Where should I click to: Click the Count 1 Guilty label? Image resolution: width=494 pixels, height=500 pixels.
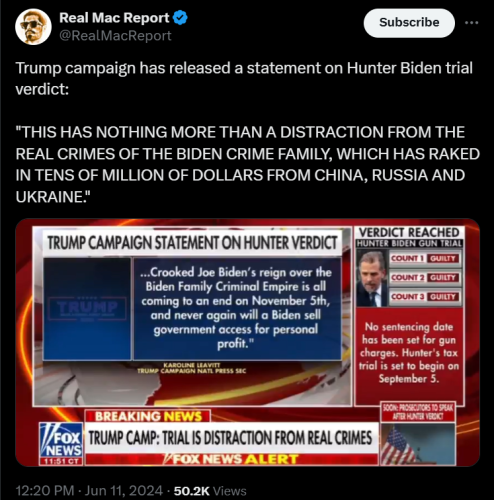[425, 258]
